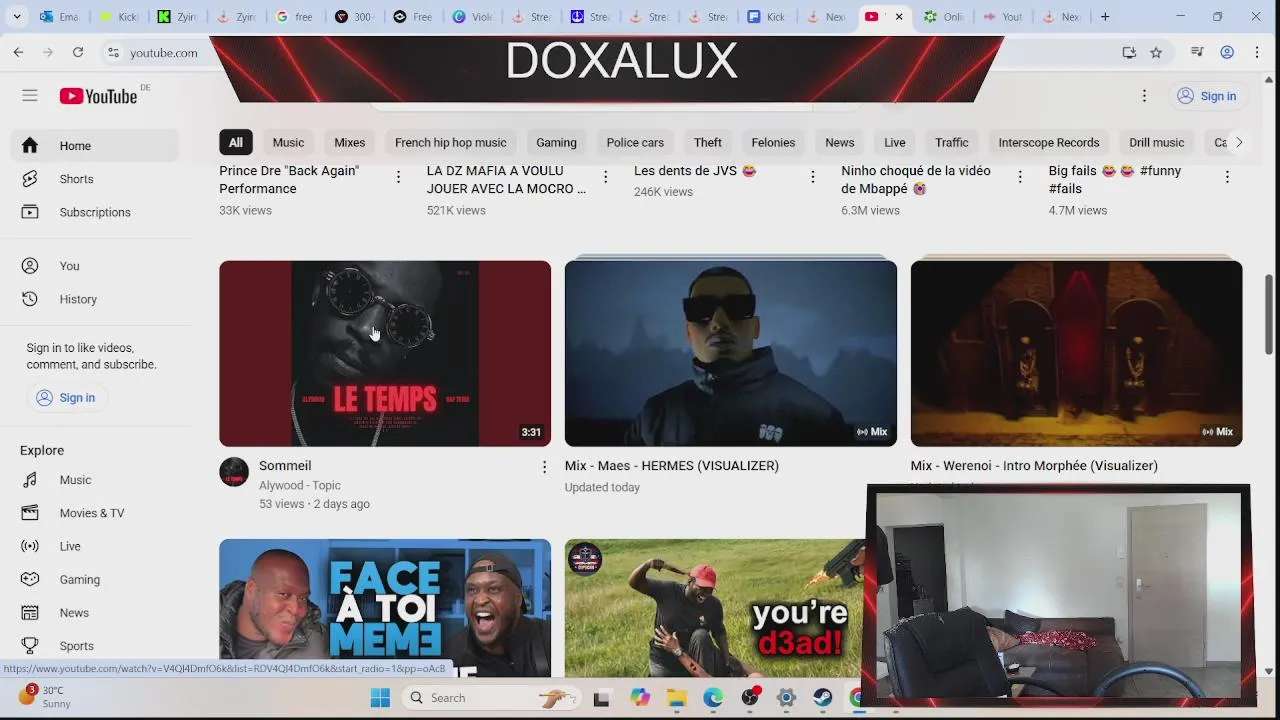Open options menu for LA DZ MAFIA video

[x=605, y=177]
